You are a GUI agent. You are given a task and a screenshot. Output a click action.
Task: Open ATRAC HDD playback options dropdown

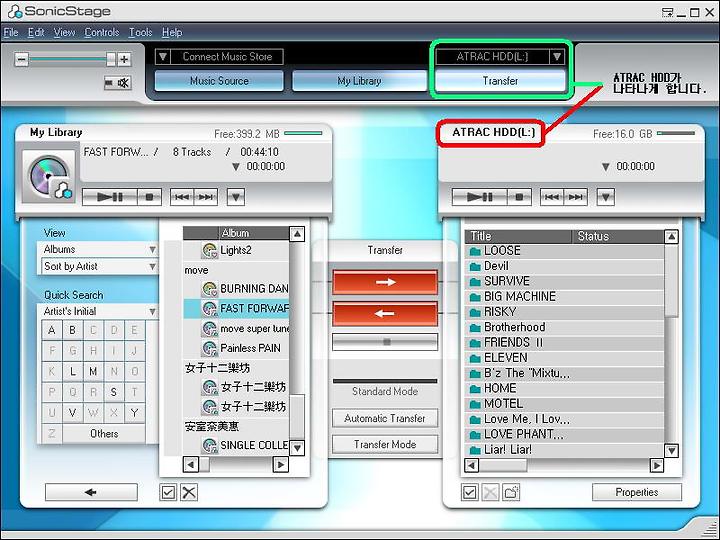coord(606,197)
